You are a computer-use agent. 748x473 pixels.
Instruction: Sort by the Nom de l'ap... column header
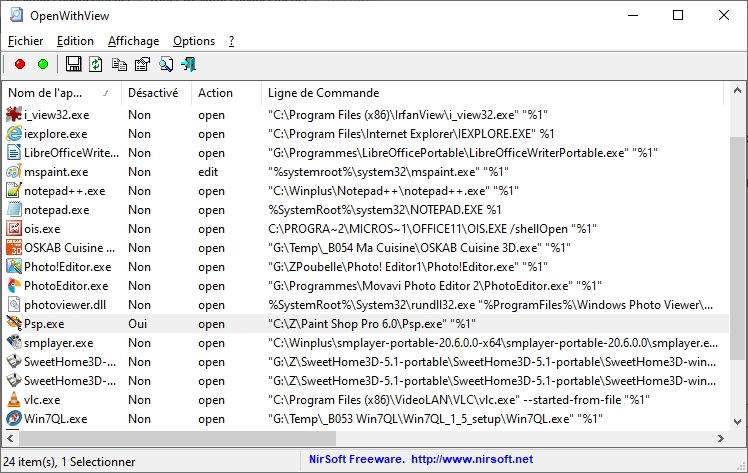(62, 93)
